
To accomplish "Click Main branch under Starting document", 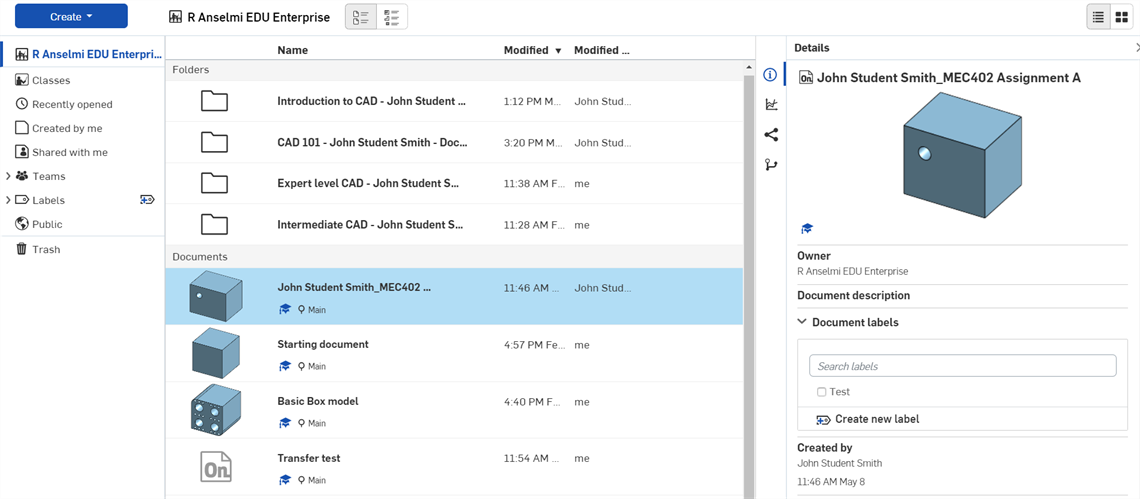I will (x=312, y=366).
